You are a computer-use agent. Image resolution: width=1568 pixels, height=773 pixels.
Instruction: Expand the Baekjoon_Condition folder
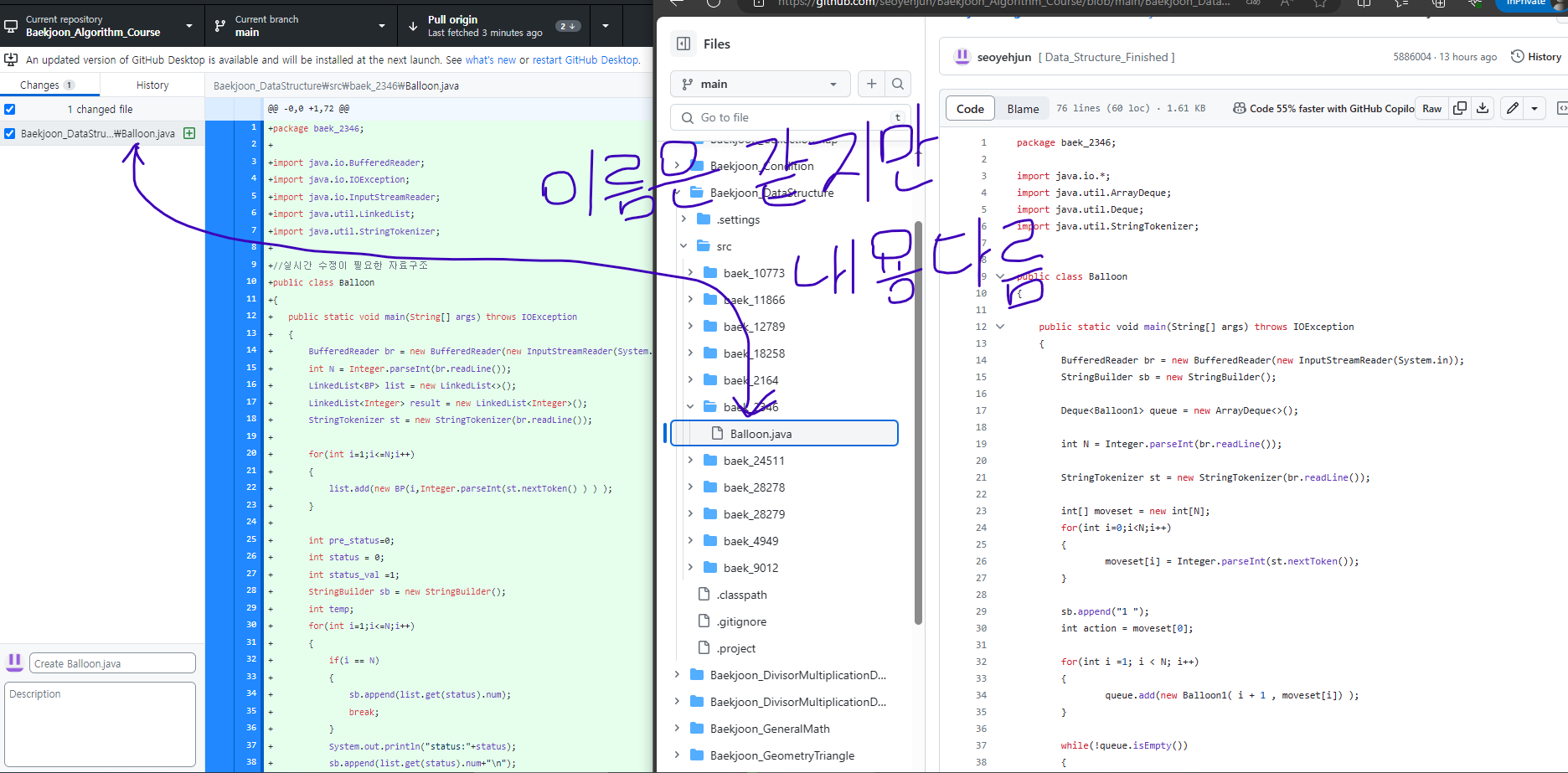pos(677,166)
